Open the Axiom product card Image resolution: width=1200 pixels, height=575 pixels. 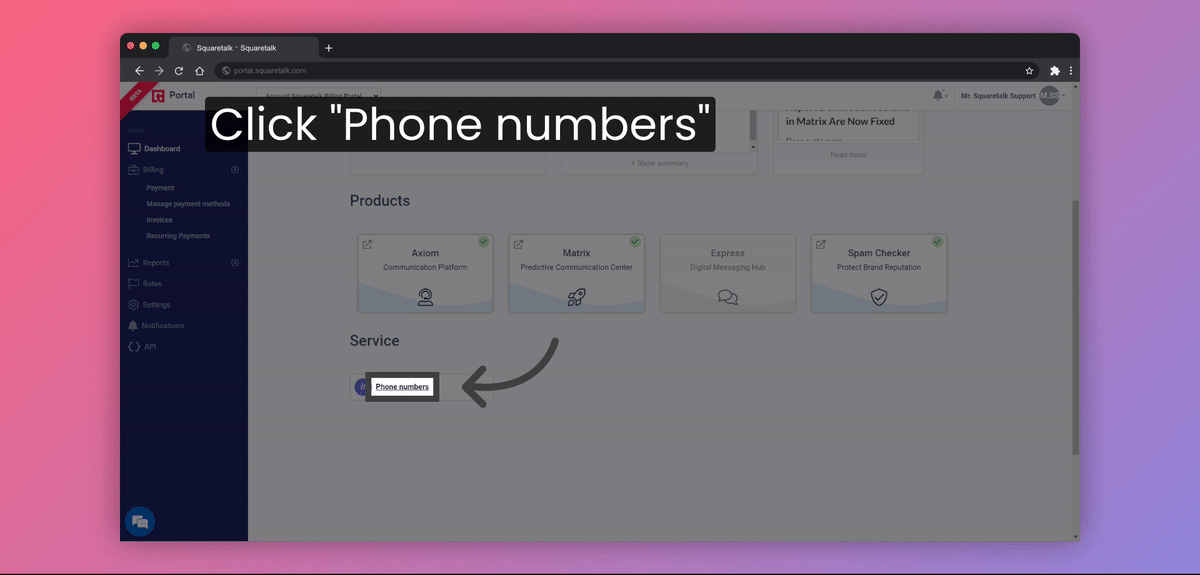click(425, 273)
